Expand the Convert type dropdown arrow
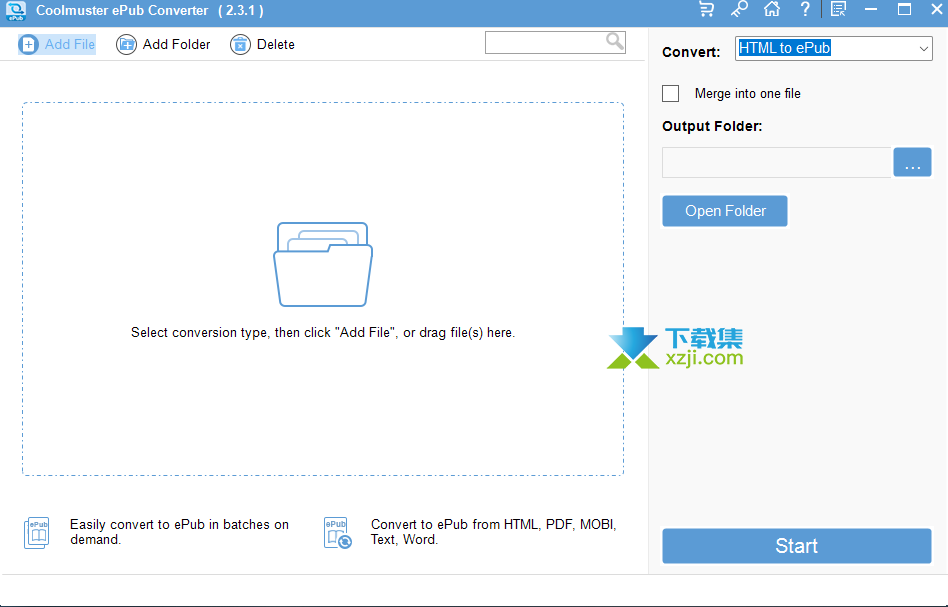 pos(922,48)
